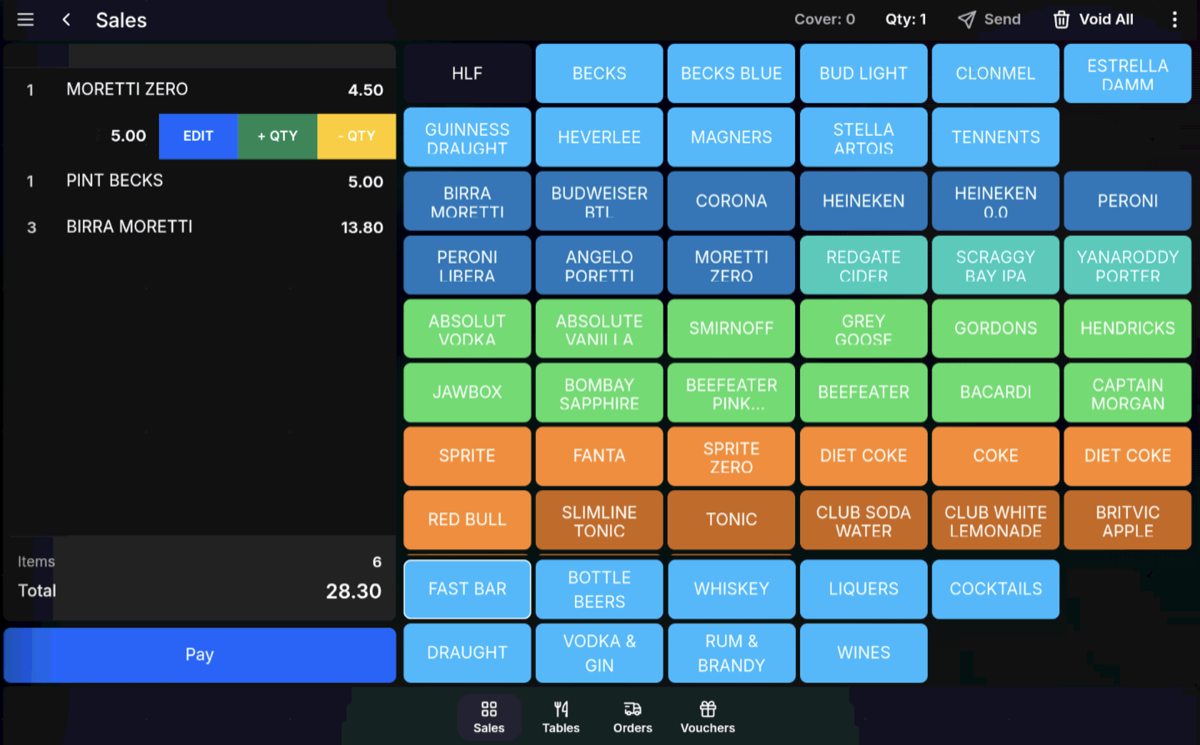Add HLF to the order
The height and width of the screenshot is (745, 1200).
click(467, 74)
